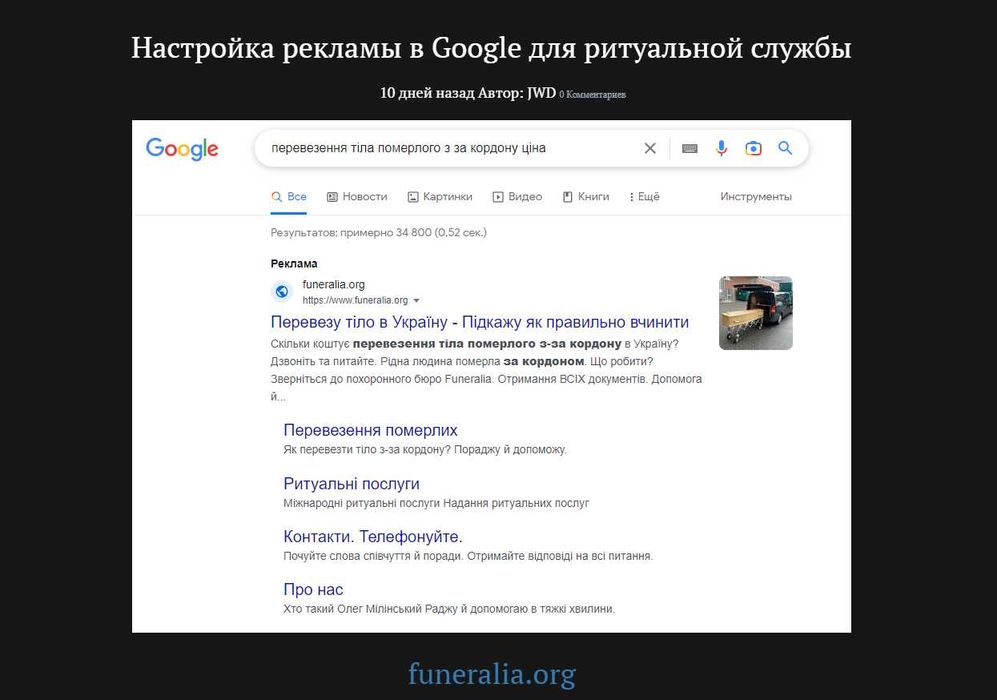Click the author name JWD
The width and height of the screenshot is (997, 700).
click(541, 93)
